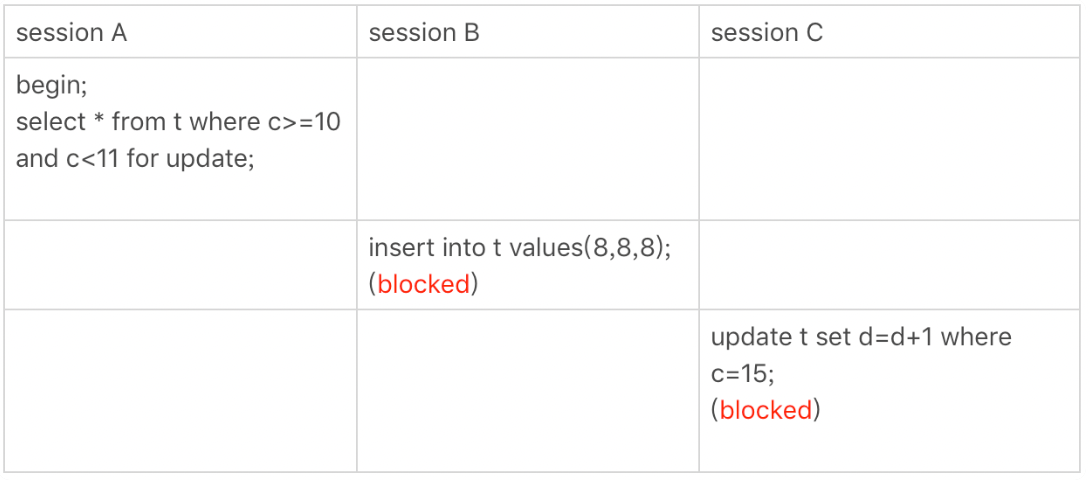Select the "begin;" statement in session A

[51, 86]
